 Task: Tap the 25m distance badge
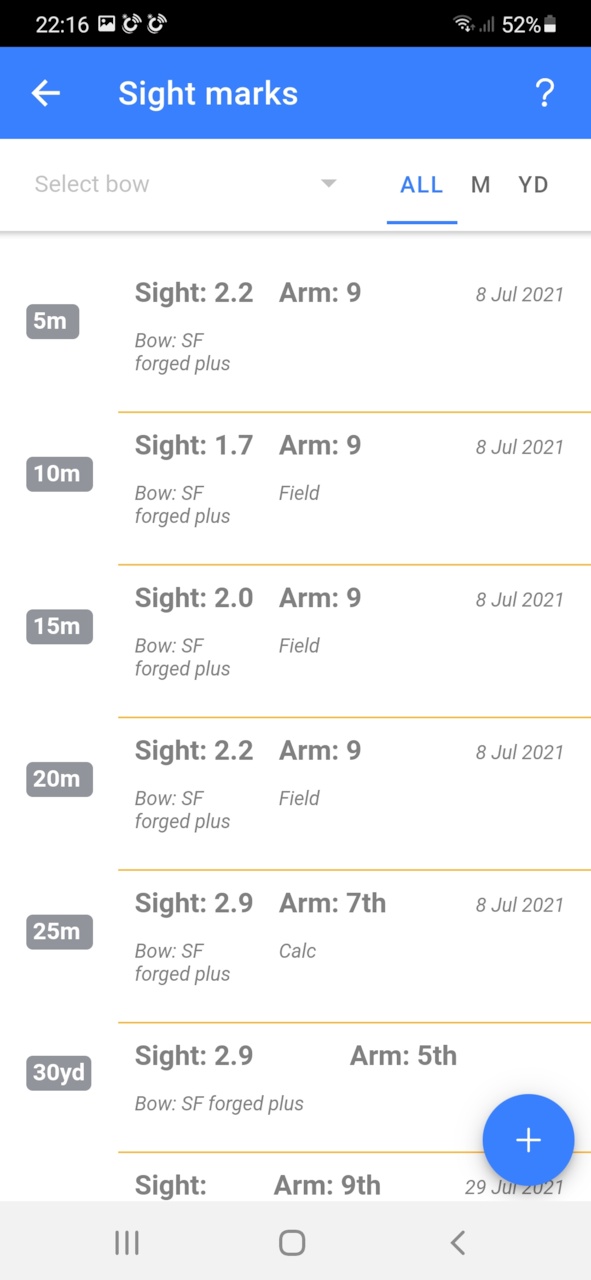point(59,932)
